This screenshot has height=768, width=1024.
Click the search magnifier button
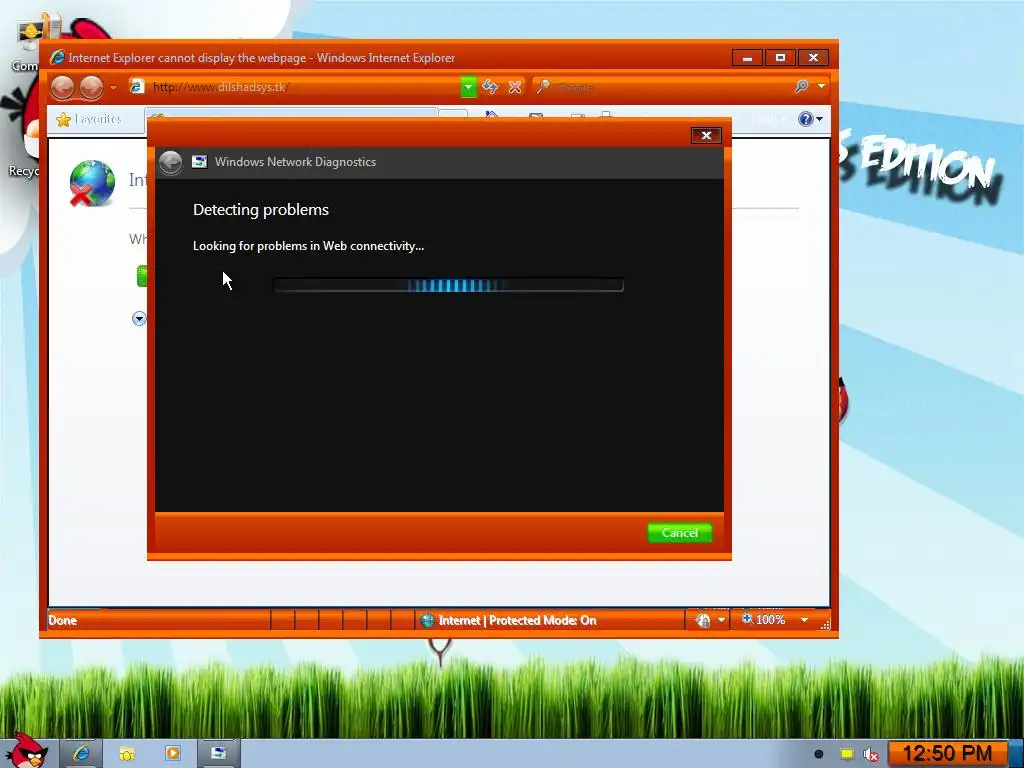(x=801, y=86)
